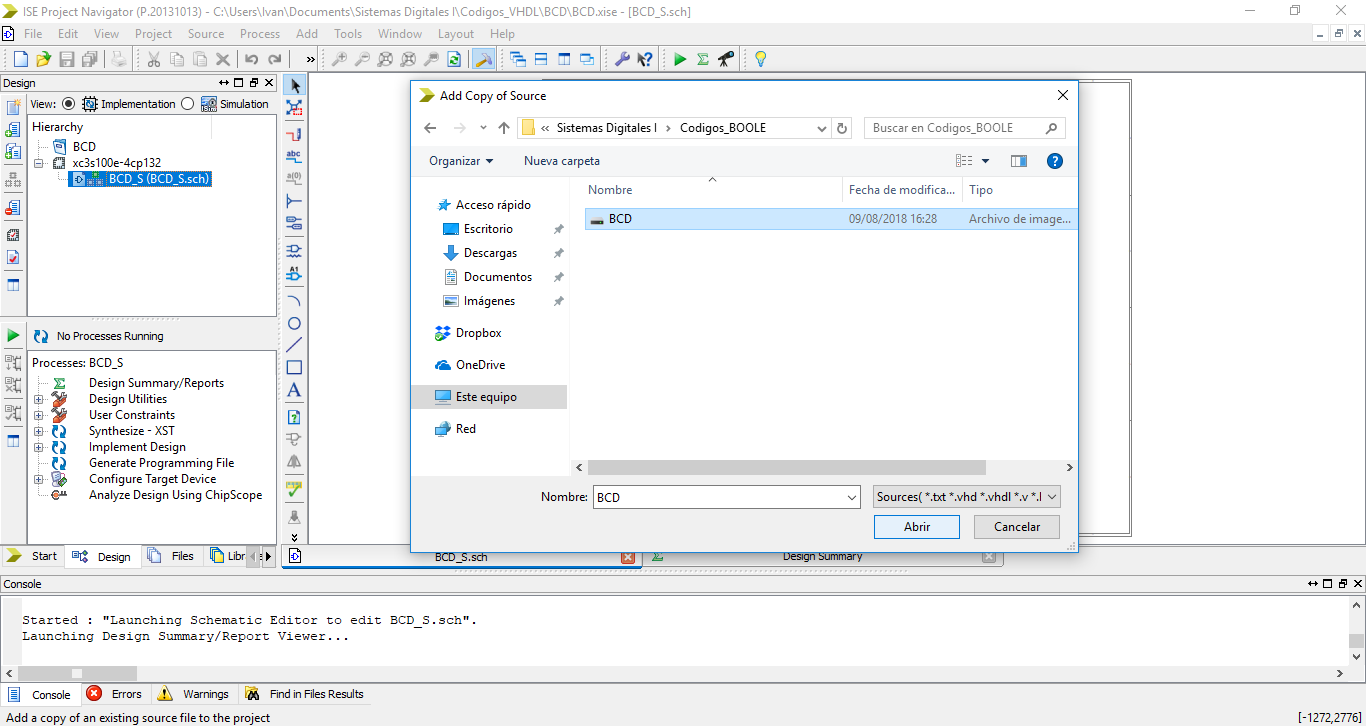Open the Nombre filename dropdown arrow

click(x=852, y=497)
